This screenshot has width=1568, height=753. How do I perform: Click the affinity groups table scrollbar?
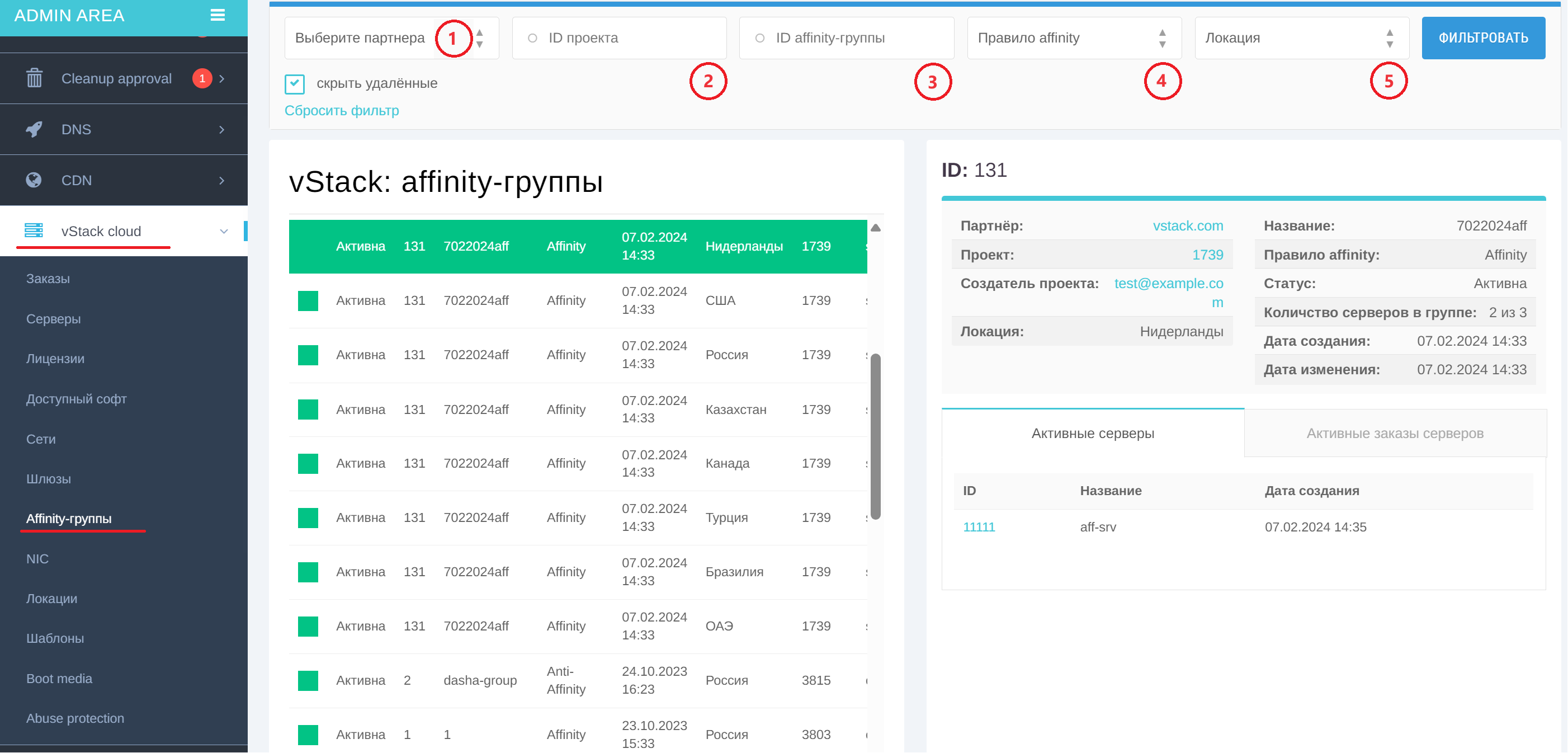point(875,436)
